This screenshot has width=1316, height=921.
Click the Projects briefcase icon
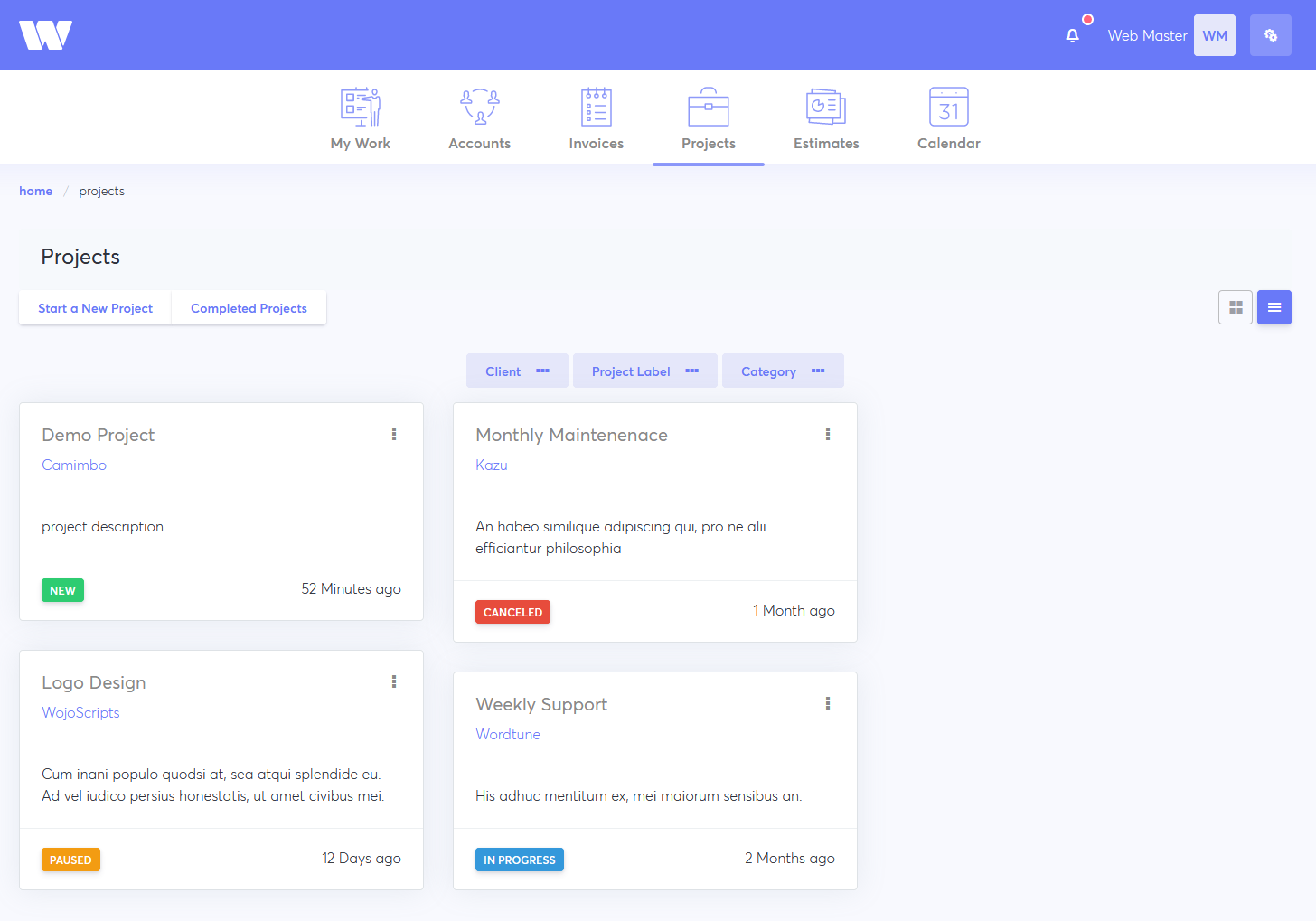(709, 107)
